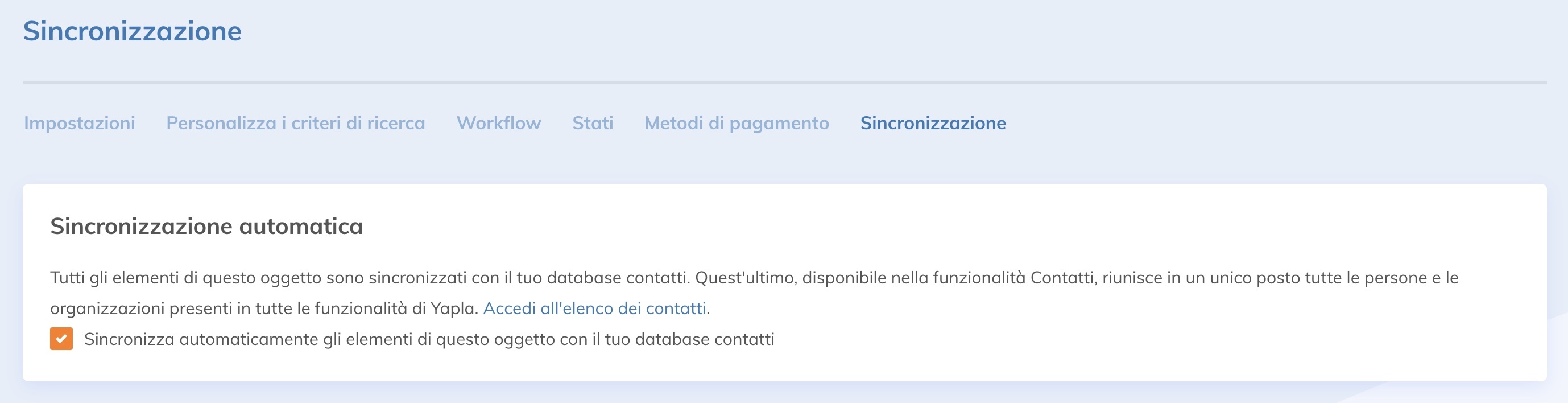Viewport: 1568px width, 403px height.
Task: Open the Accedi all'elenco dei contatti link
Action: 595,308
